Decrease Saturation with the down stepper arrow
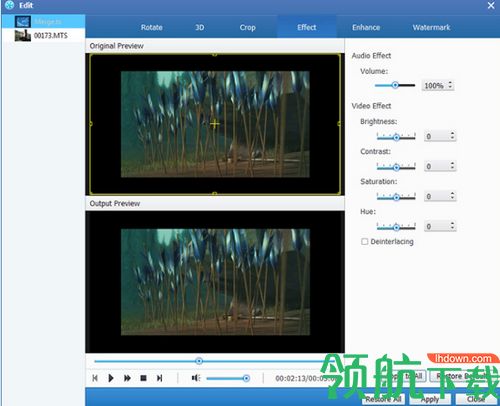 click(x=452, y=198)
